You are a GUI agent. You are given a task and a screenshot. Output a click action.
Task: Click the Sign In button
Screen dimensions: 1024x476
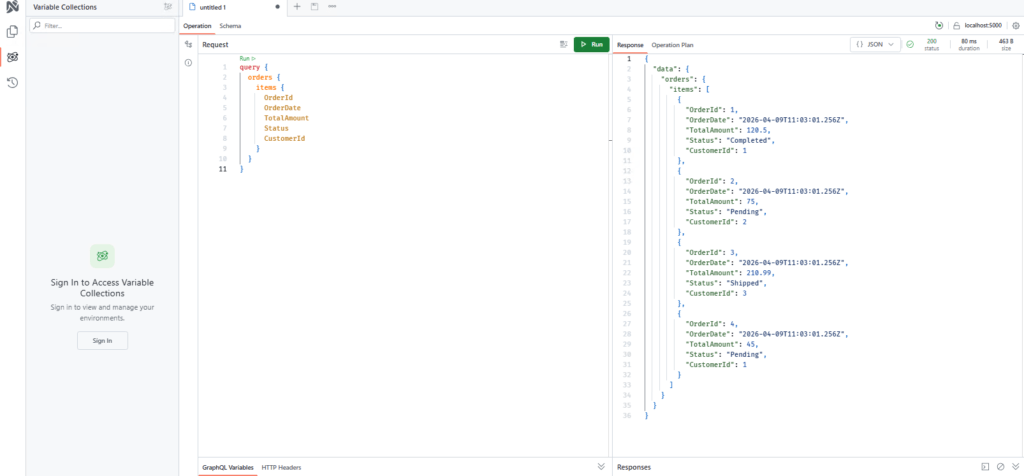[x=102, y=340]
